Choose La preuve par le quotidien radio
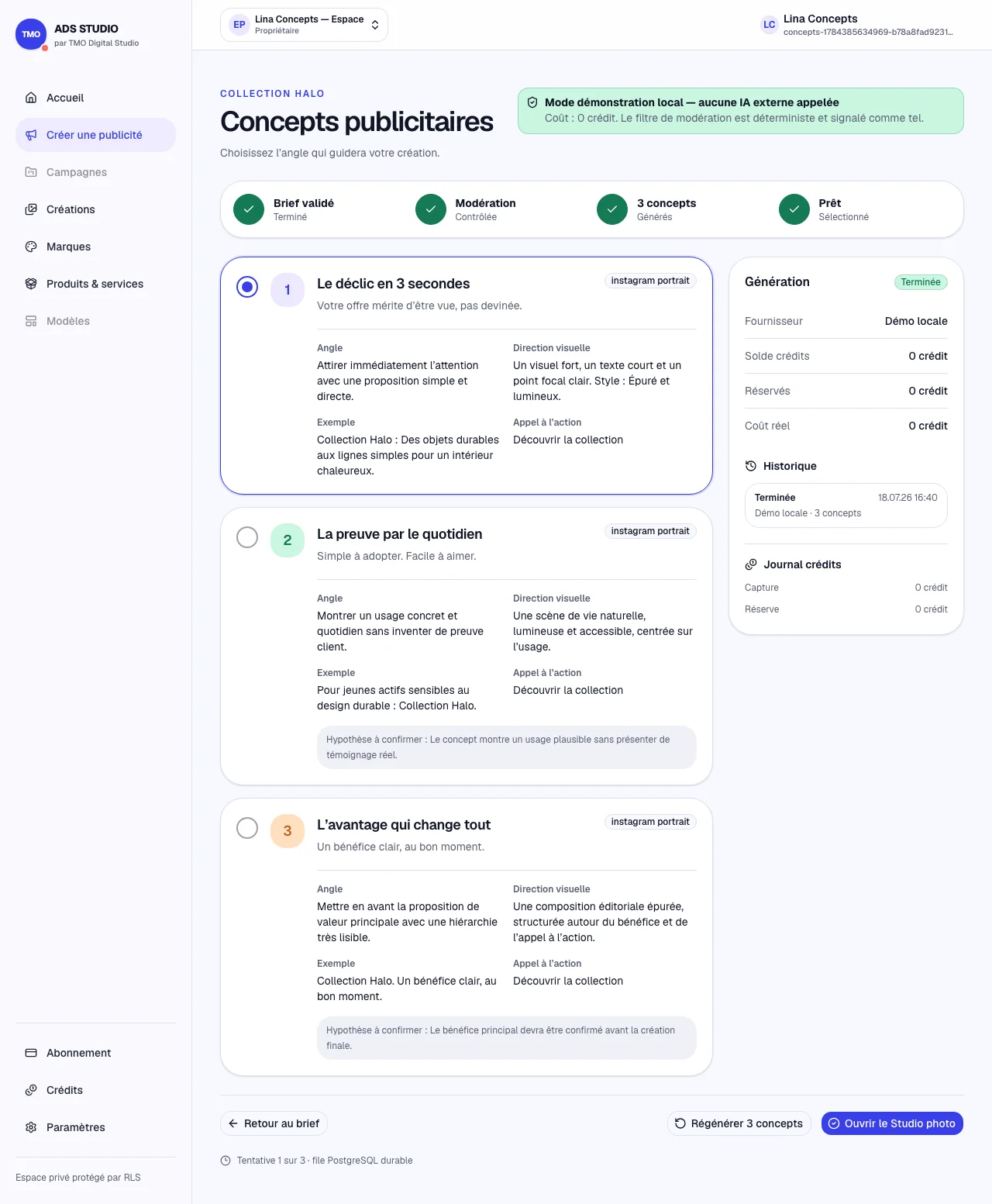This screenshot has height=1204, width=992. (247, 537)
